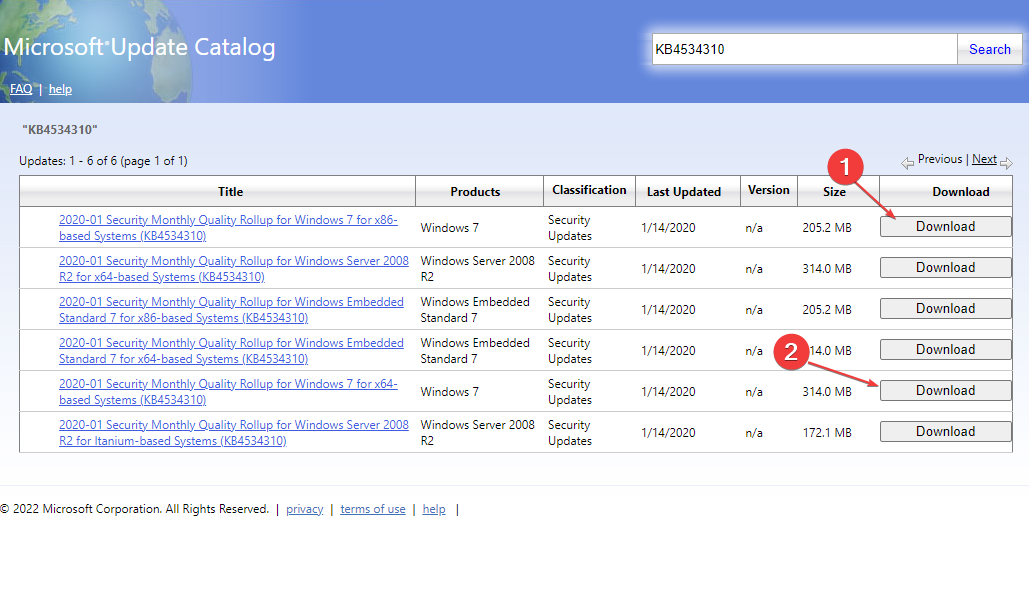Image resolution: width=1029 pixels, height=599 pixels.
Task: Sort by the Last Updated column header
Action: 684,192
